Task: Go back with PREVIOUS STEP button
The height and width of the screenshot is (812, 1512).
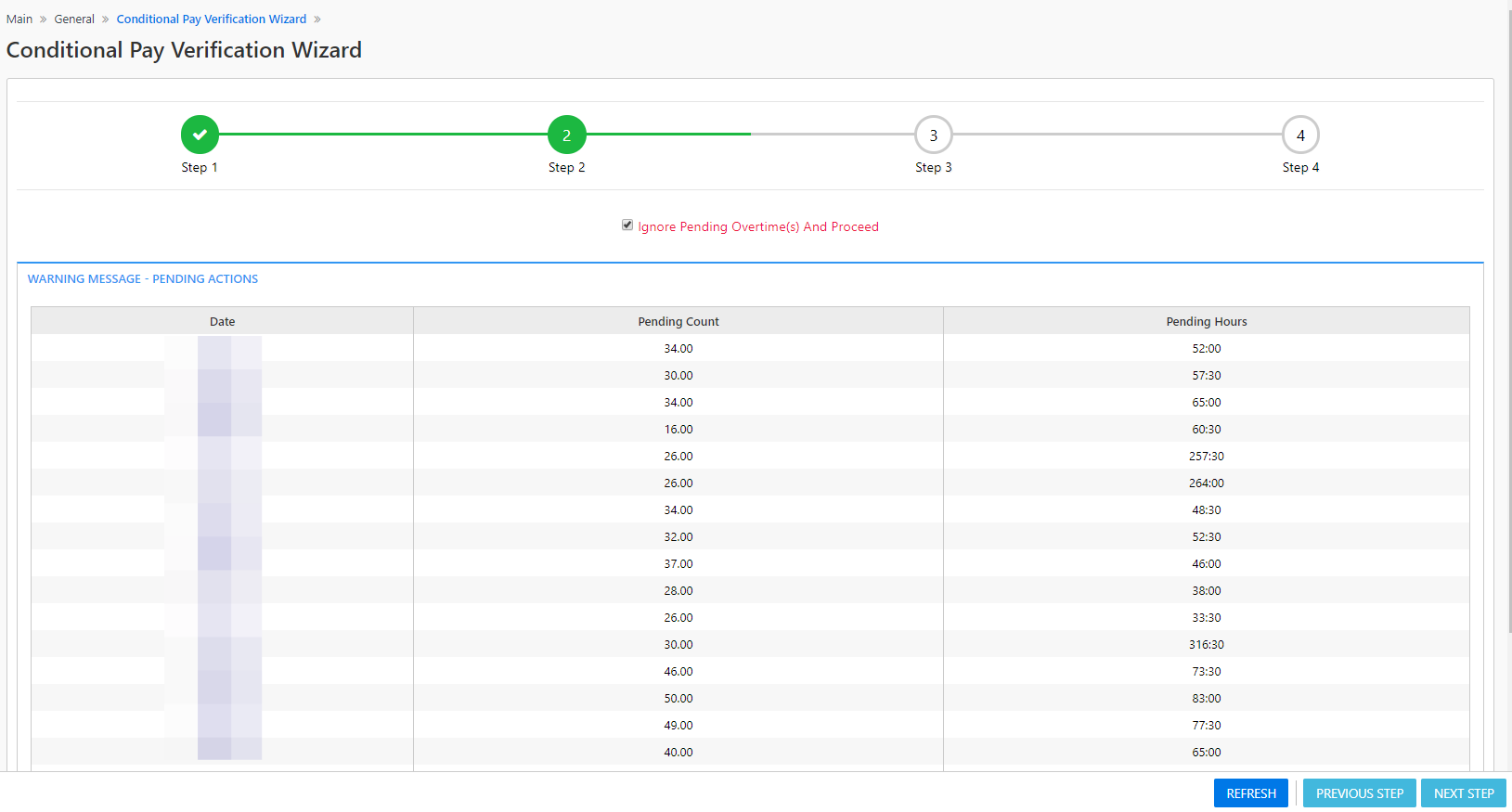Action: tap(1360, 793)
